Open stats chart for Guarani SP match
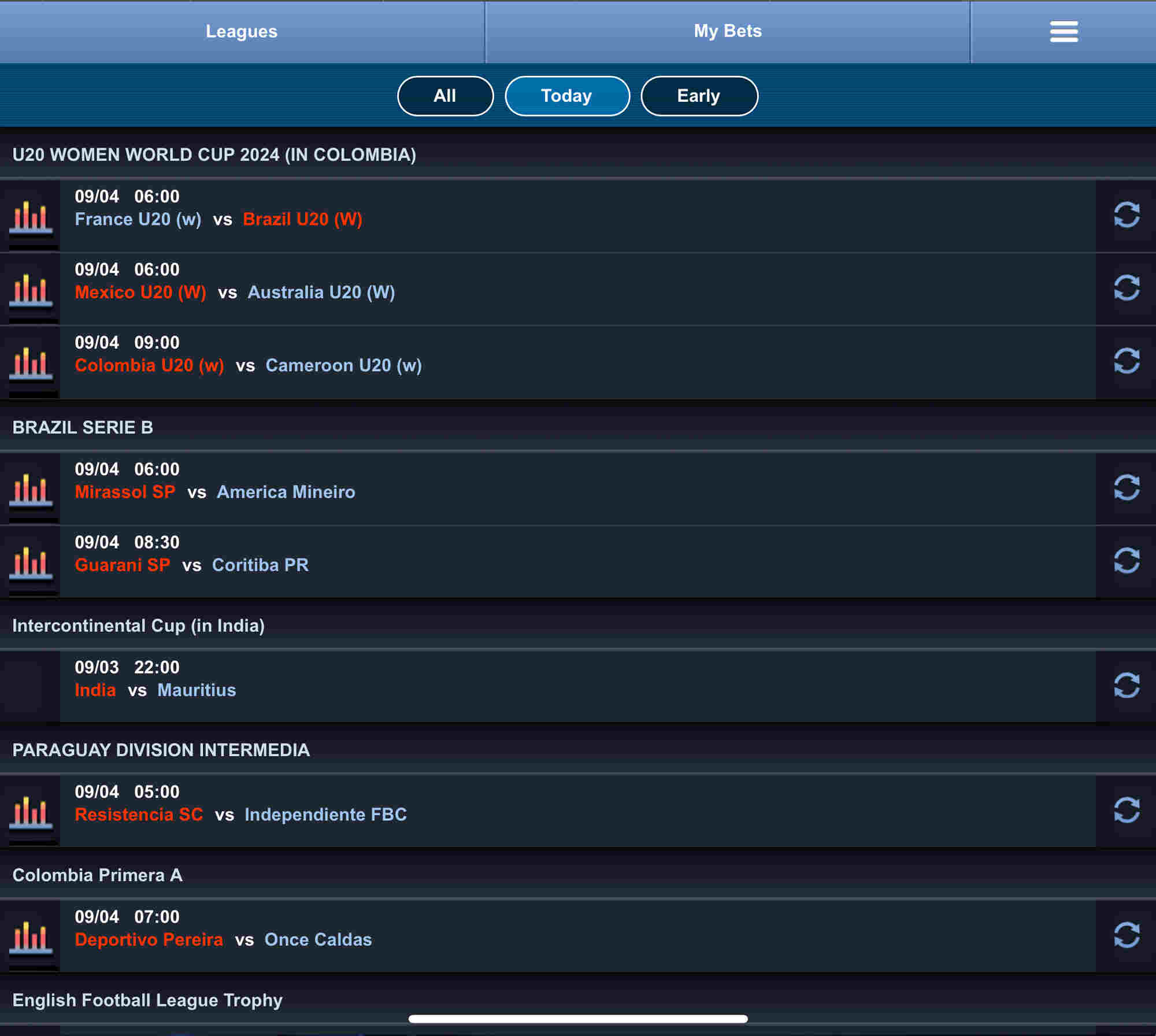This screenshot has height=1036, width=1156. (x=31, y=562)
